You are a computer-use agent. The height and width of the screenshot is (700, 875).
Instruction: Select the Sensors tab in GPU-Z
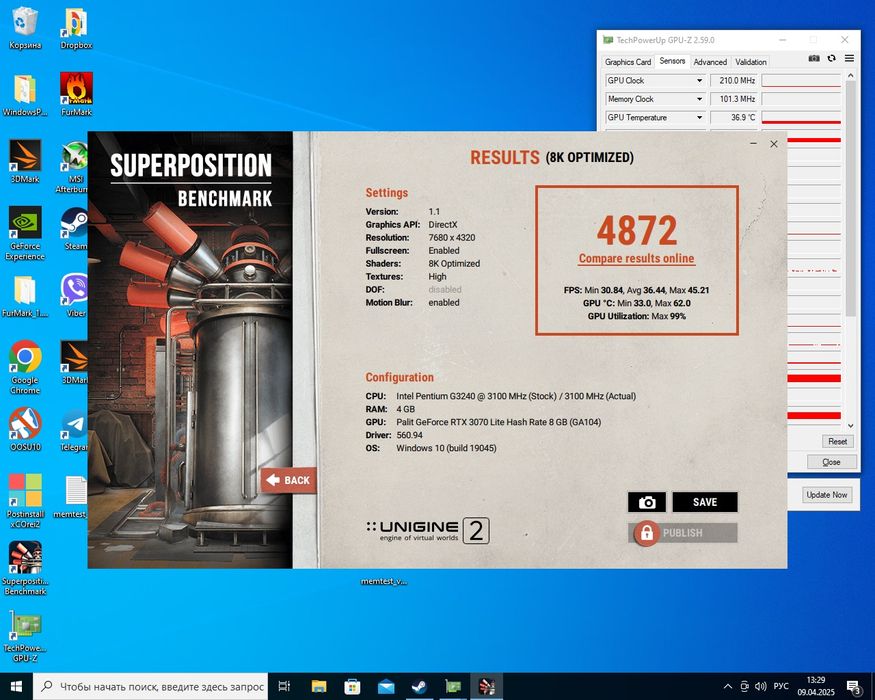click(672, 61)
